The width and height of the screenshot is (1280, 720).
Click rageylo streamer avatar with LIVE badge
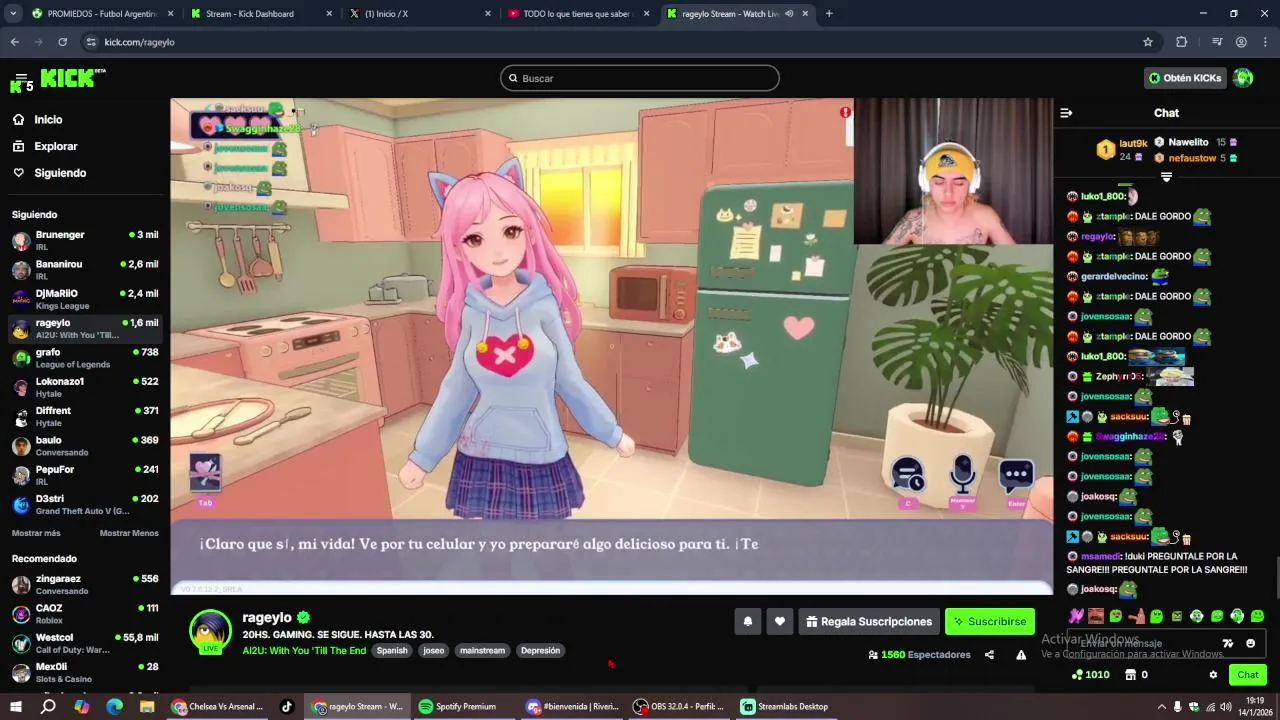(211, 631)
